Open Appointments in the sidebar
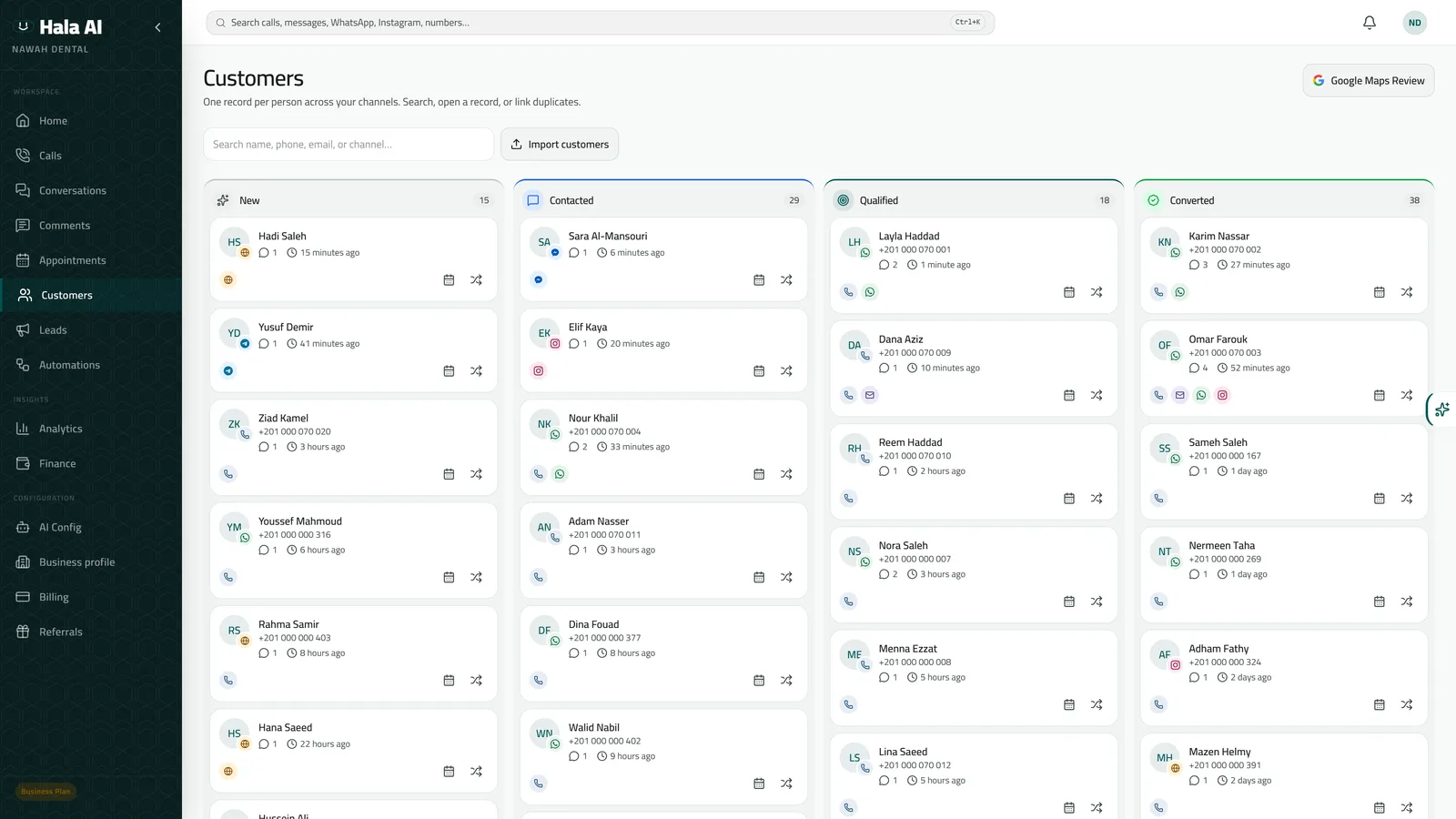The height and width of the screenshot is (819, 1456). click(x=91, y=260)
